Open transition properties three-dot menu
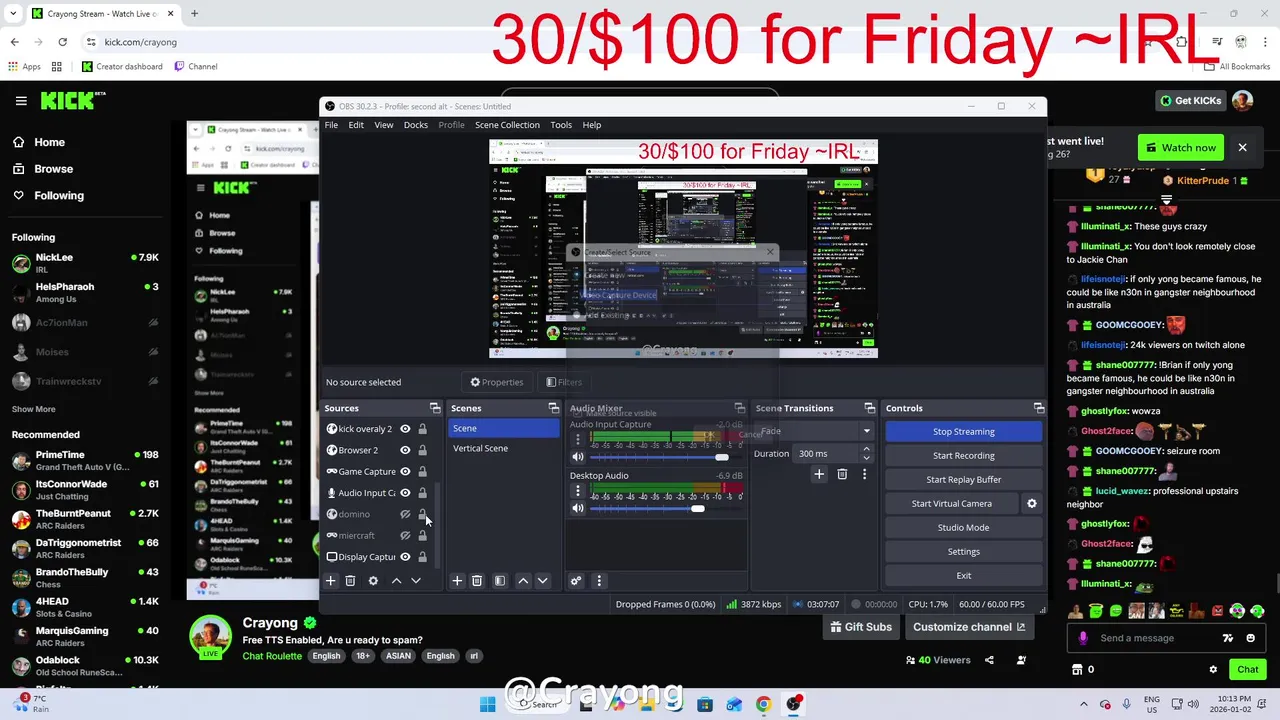Viewport: 1280px width, 720px height. 865,474
